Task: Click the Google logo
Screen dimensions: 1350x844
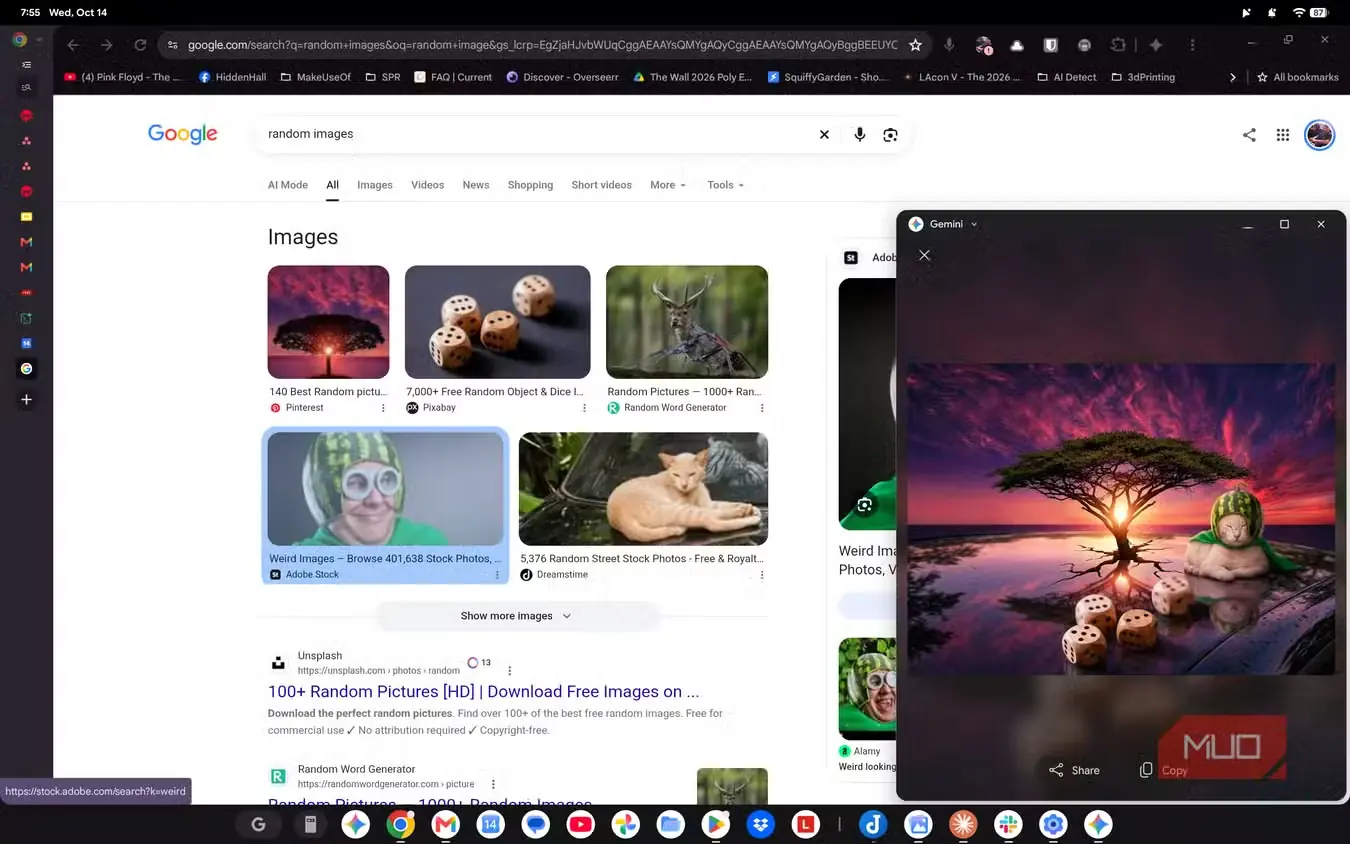Action: pyautogui.click(x=182, y=134)
